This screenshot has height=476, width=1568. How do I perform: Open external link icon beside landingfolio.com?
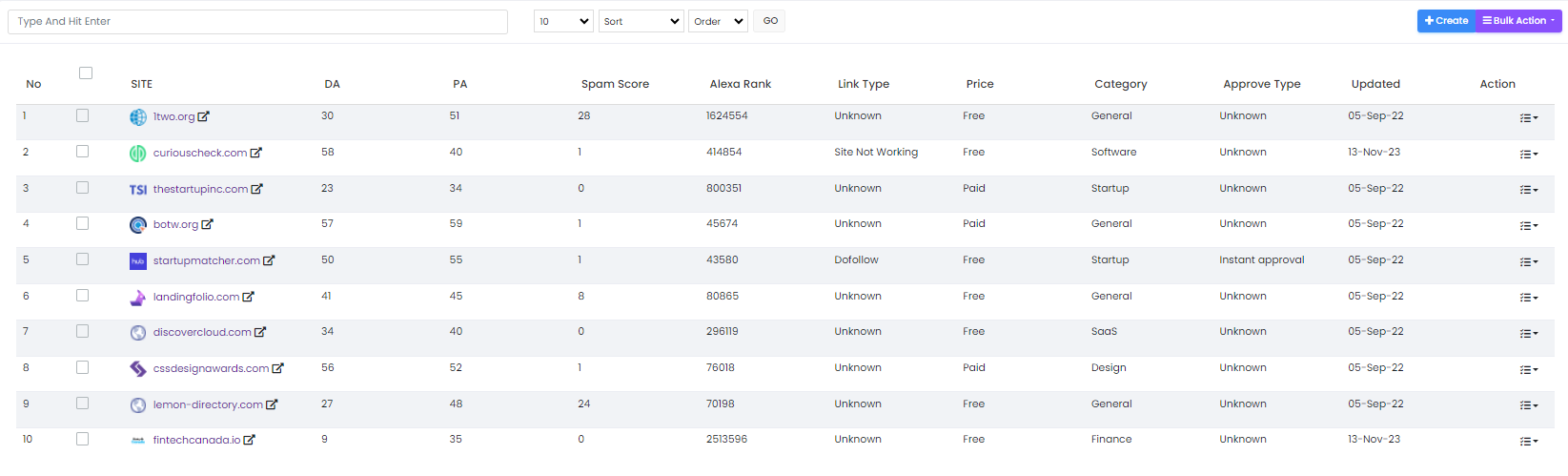pyautogui.click(x=248, y=297)
